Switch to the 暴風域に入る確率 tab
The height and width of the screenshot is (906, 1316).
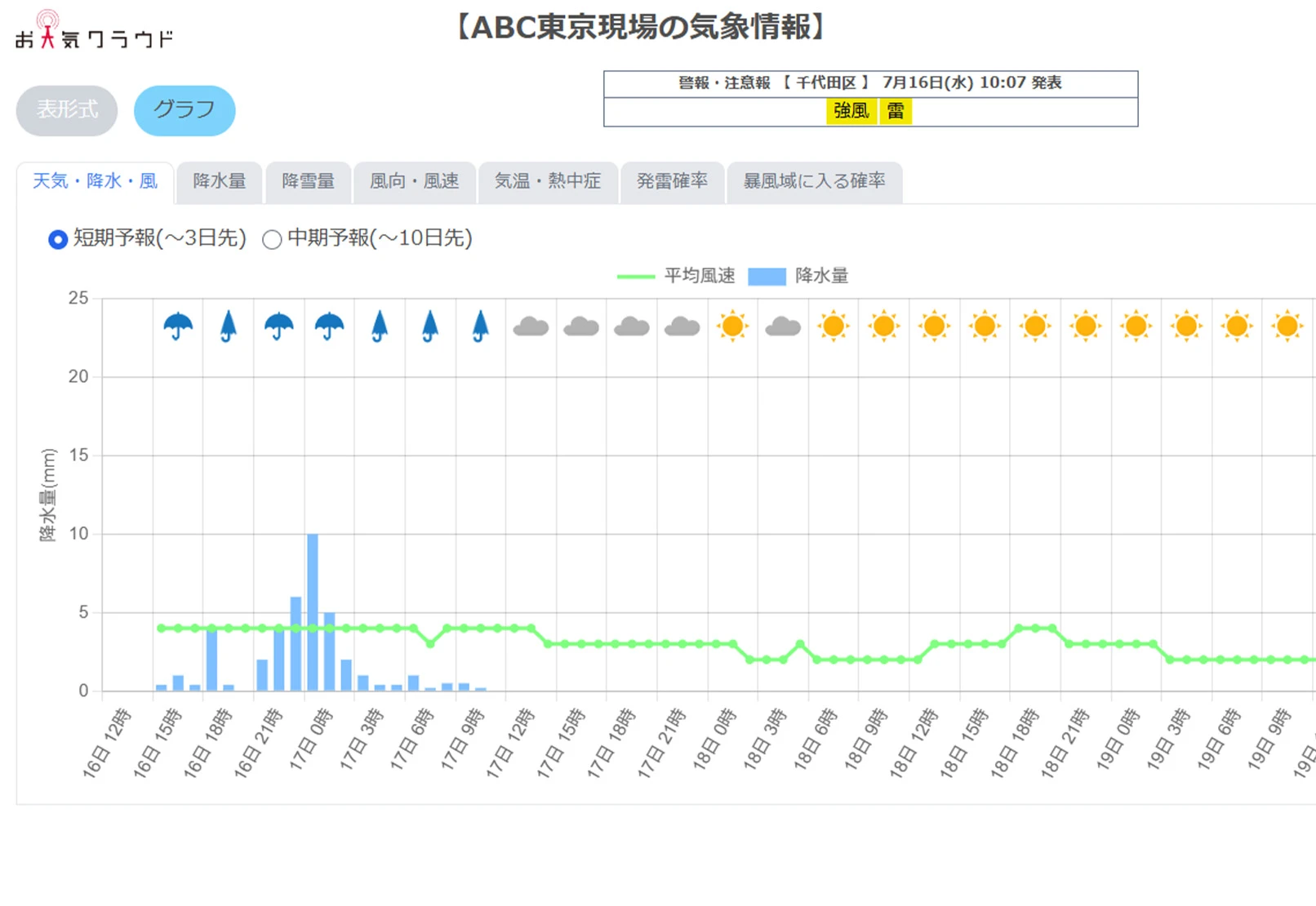pyautogui.click(x=814, y=181)
